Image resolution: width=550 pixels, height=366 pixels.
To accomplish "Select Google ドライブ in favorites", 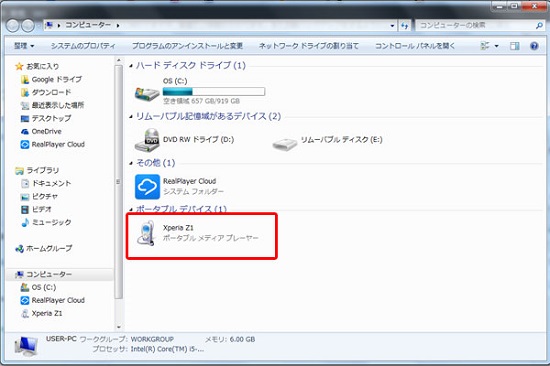I will tap(51, 79).
